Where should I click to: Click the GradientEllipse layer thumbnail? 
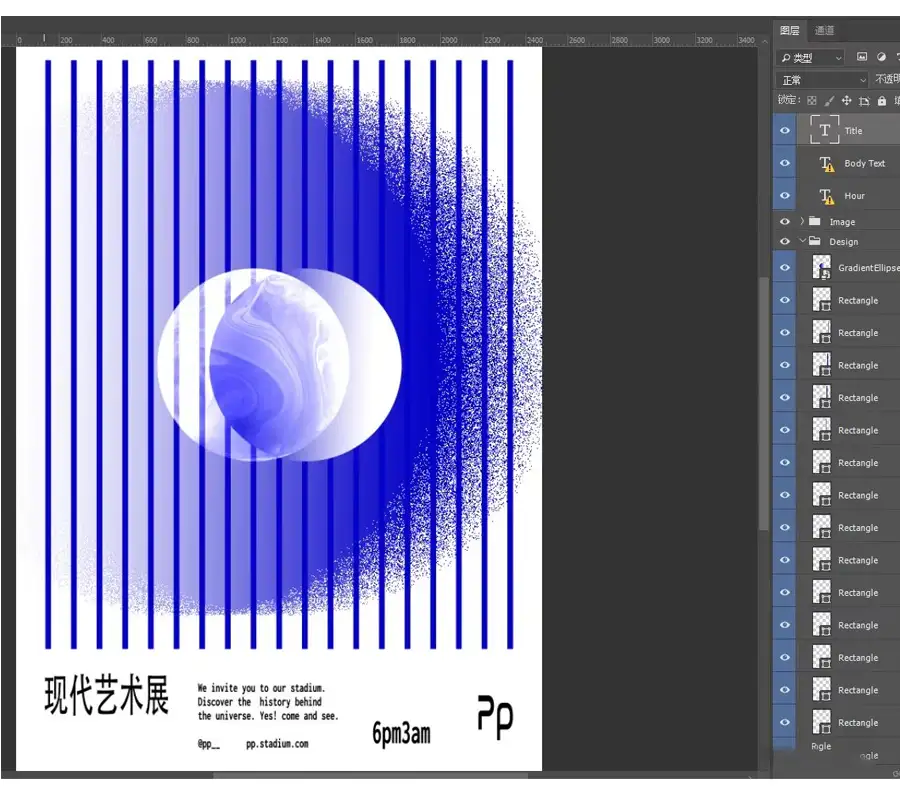tap(822, 268)
